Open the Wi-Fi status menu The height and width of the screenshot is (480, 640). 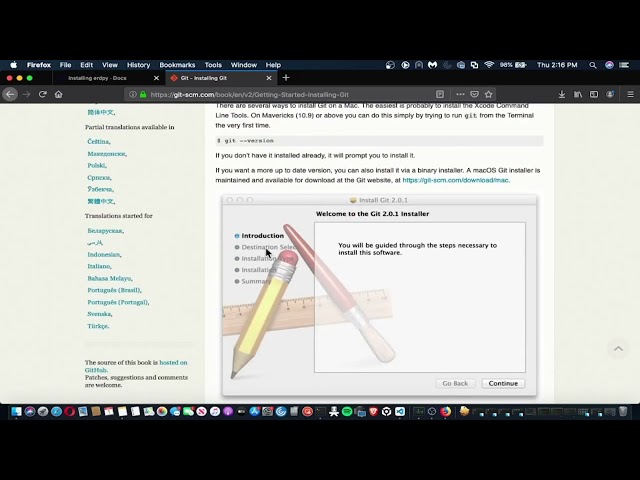tap(489, 65)
